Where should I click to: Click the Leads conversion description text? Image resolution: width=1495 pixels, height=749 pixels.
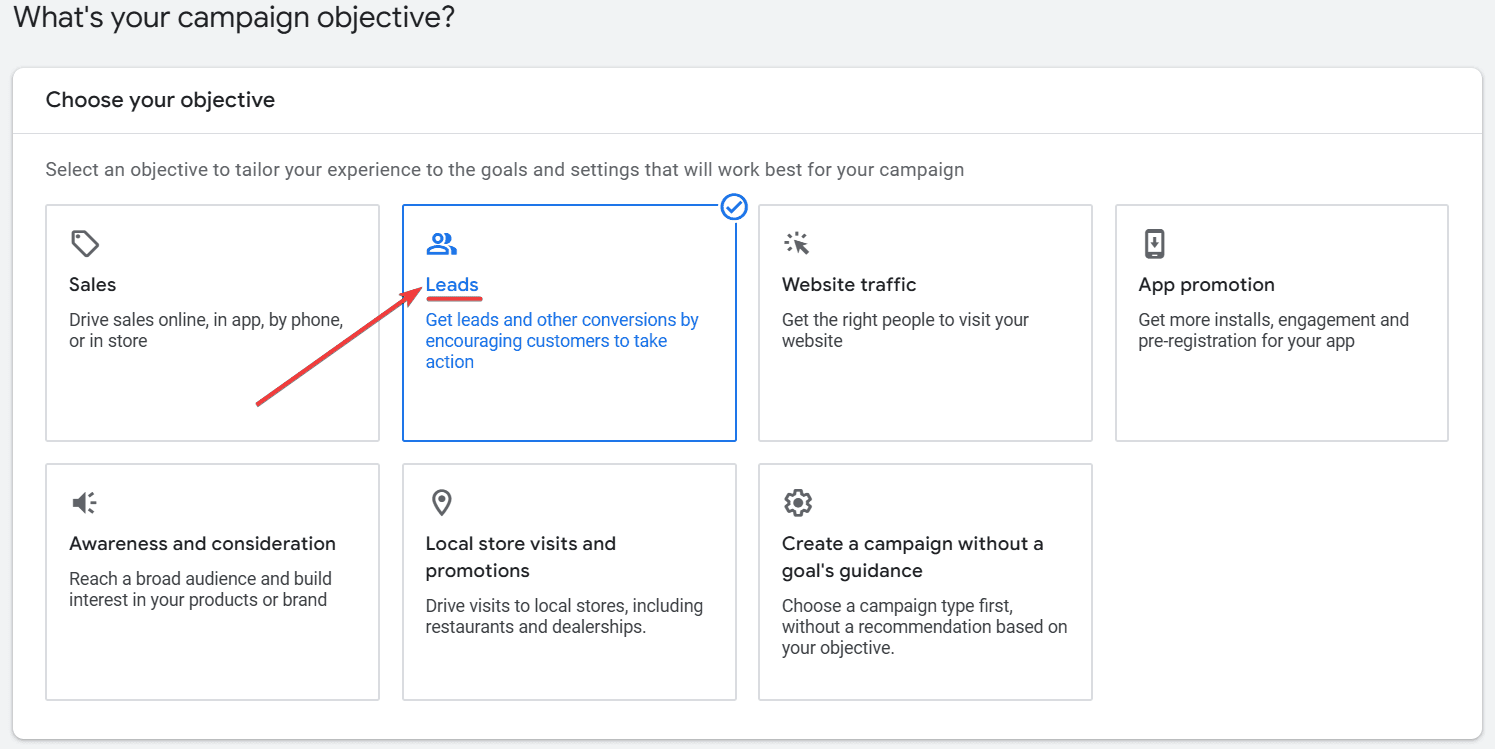coord(562,340)
